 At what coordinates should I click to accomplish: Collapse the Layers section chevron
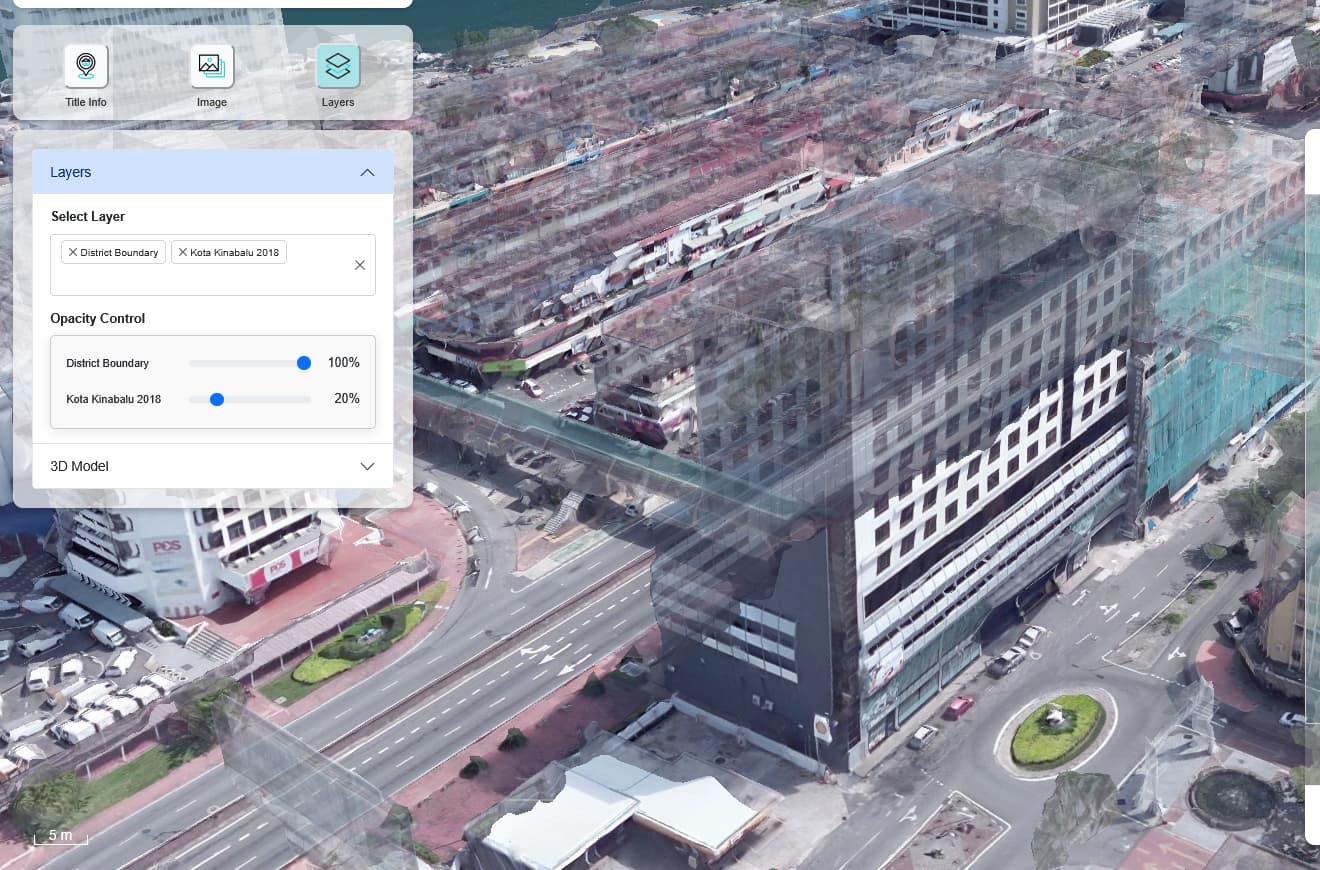click(367, 173)
